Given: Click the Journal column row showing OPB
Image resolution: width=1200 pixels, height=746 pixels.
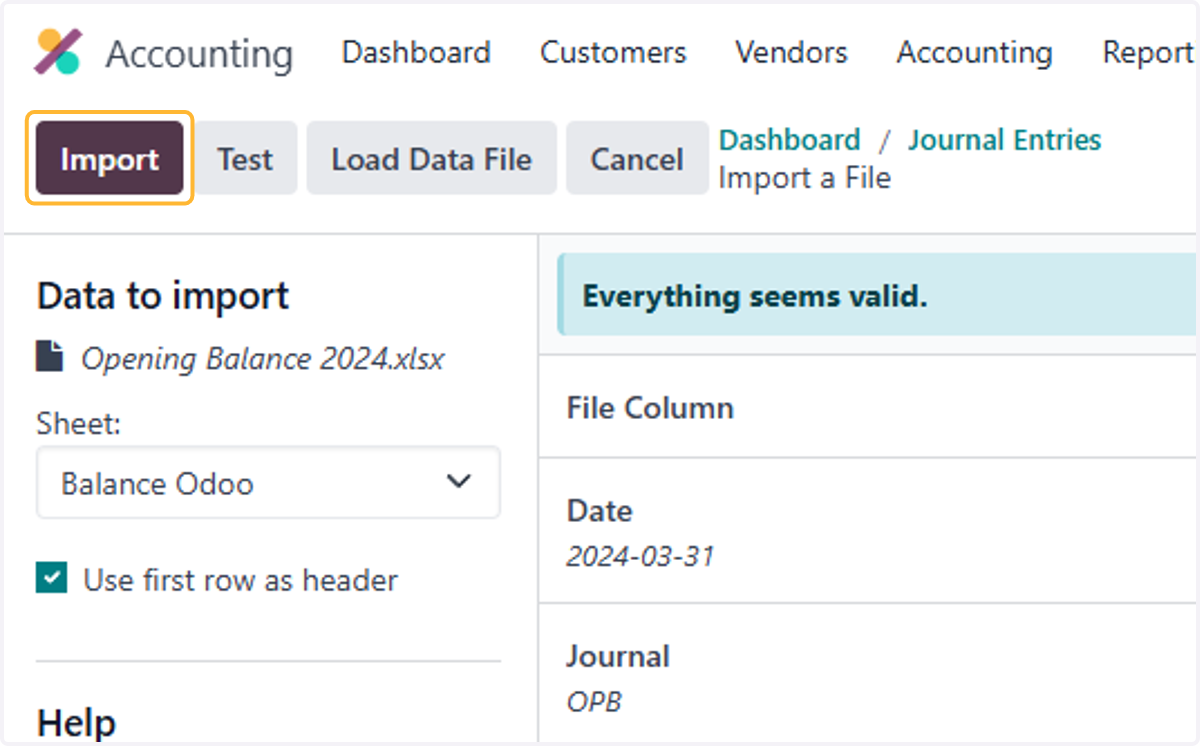Looking at the screenshot, I should [x=868, y=675].
